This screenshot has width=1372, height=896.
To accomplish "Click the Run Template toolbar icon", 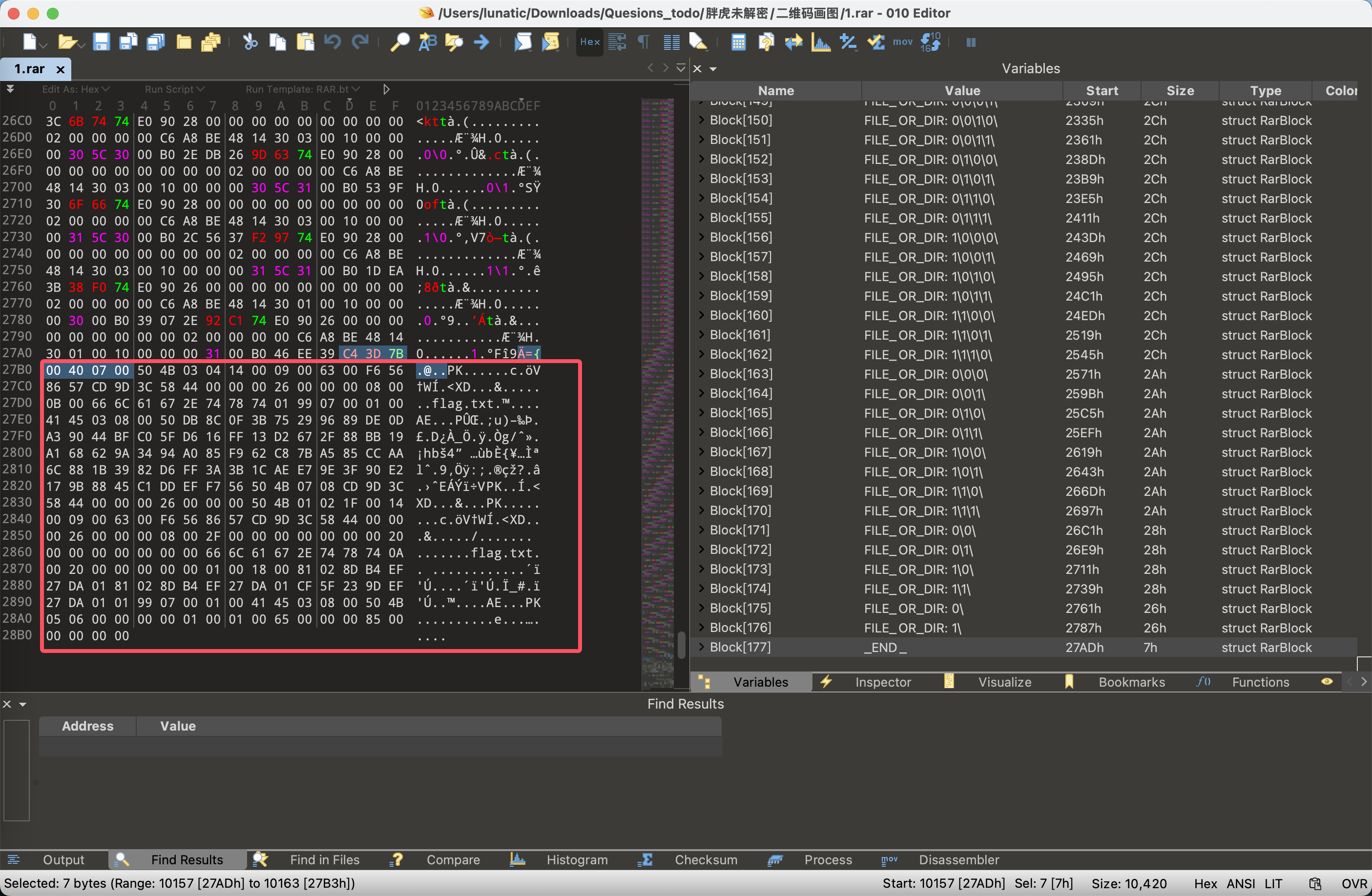I will 551,42.
